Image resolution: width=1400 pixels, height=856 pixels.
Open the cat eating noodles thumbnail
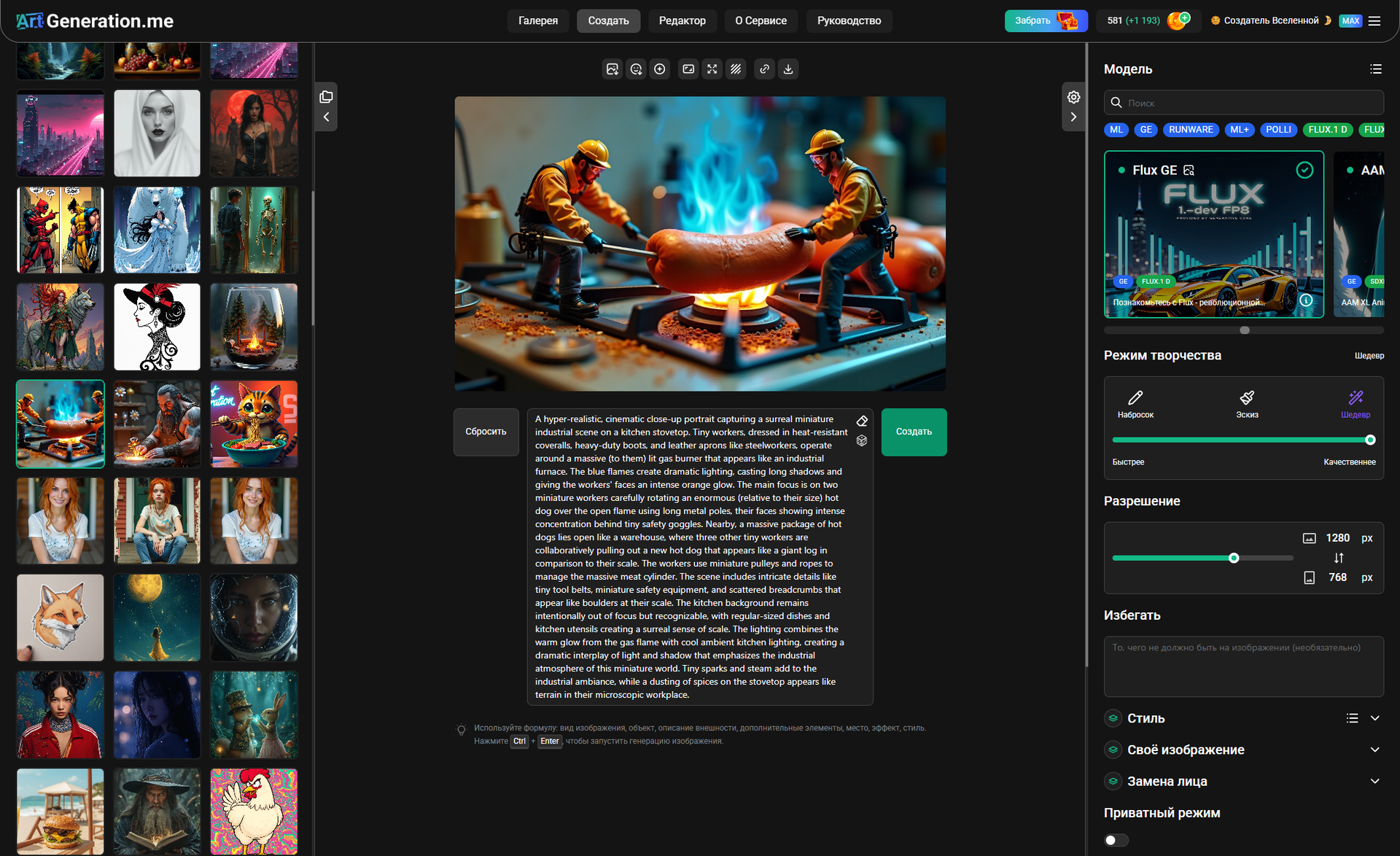tap(254, 424)
